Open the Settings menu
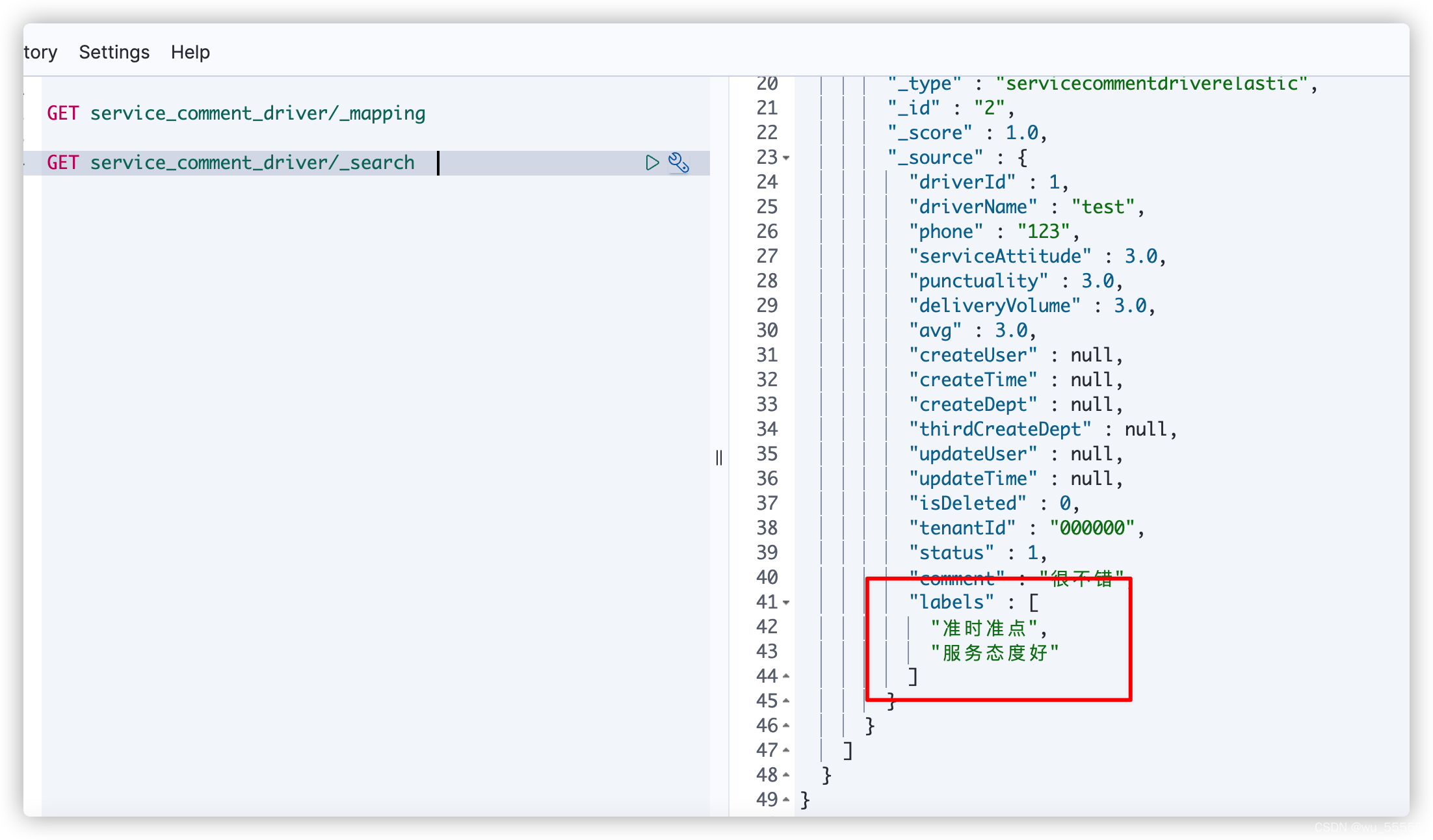This screenshot has height=840, width=1433. point(114,52)
